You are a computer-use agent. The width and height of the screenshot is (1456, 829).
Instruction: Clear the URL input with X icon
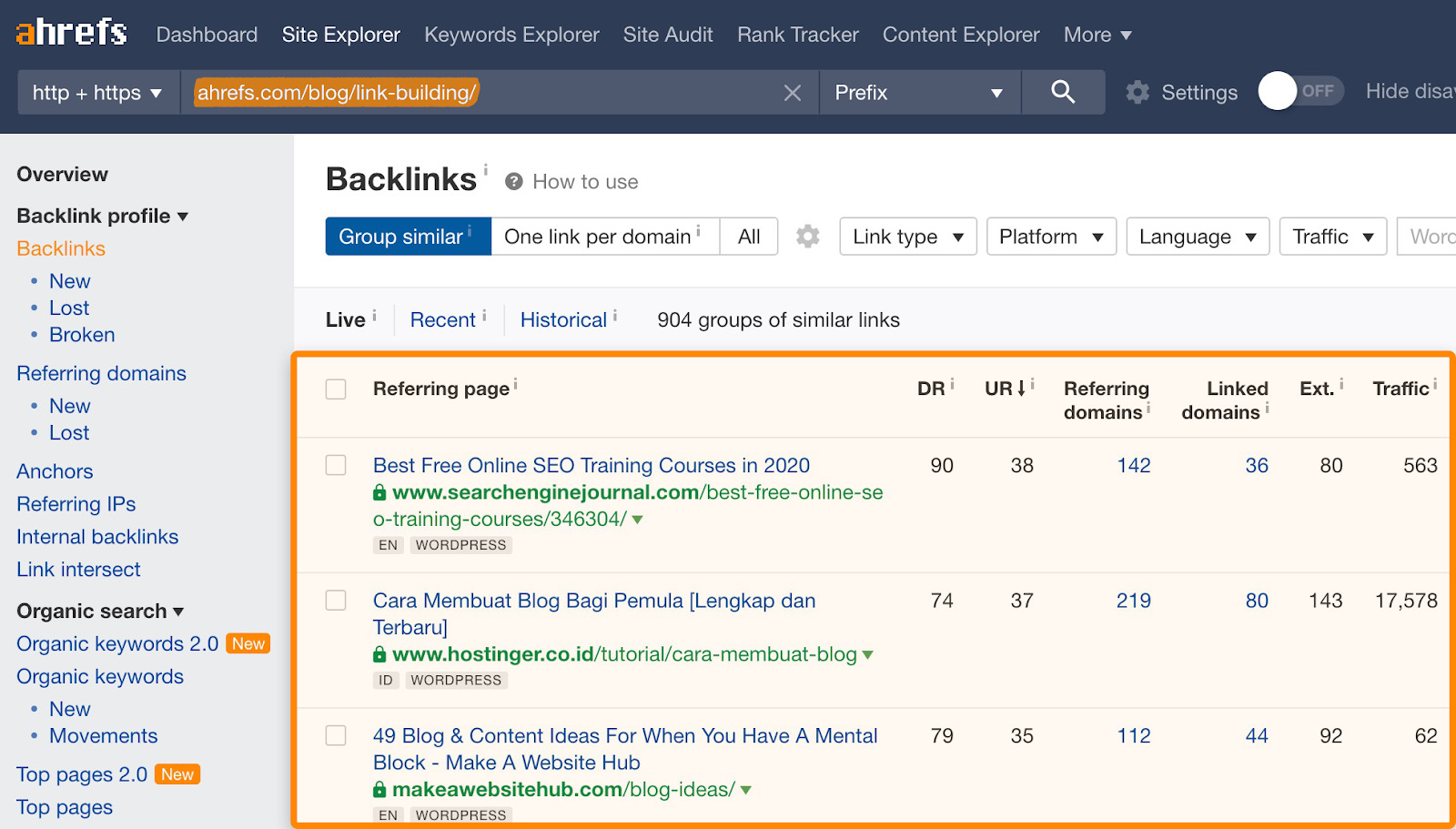[793, 93]
